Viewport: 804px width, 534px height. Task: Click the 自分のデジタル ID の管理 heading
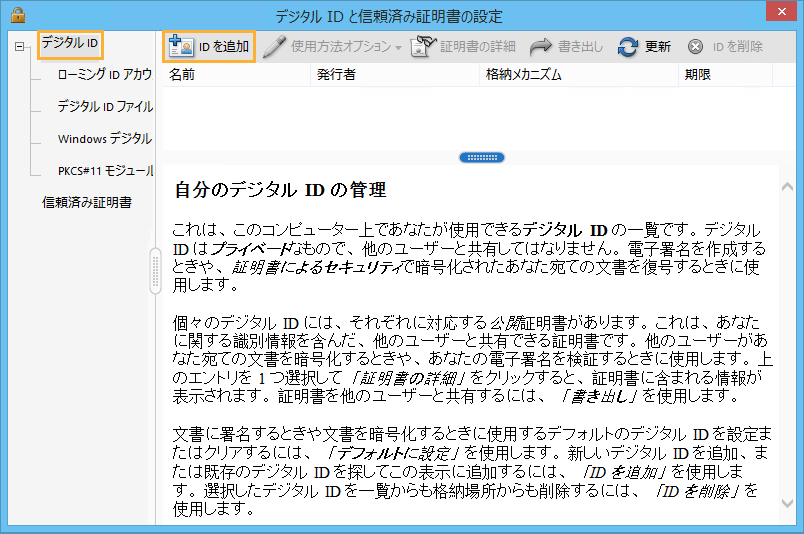(x=280, y=190)
